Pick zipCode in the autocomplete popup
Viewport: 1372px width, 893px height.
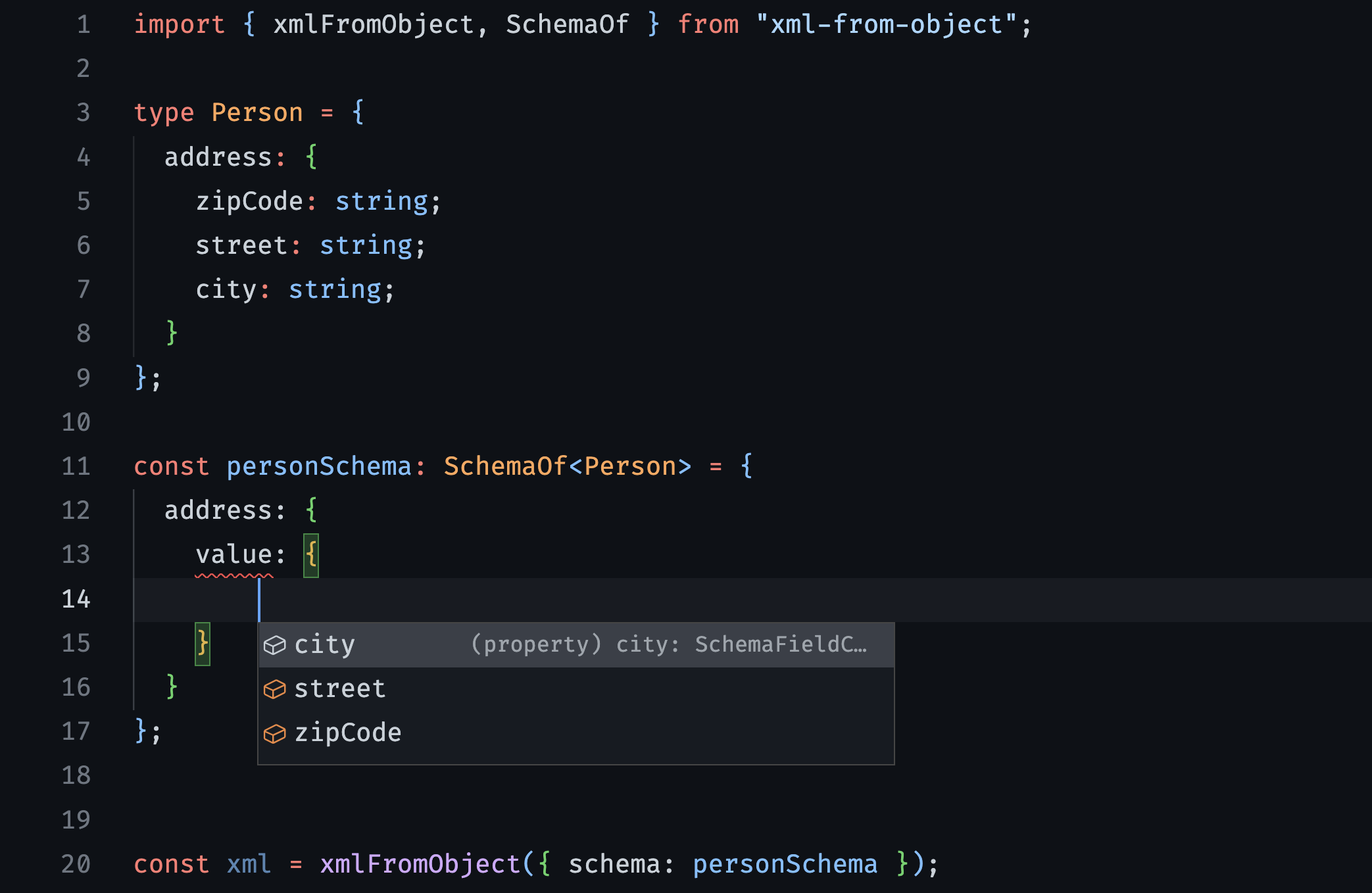click(x=347, y=733)
